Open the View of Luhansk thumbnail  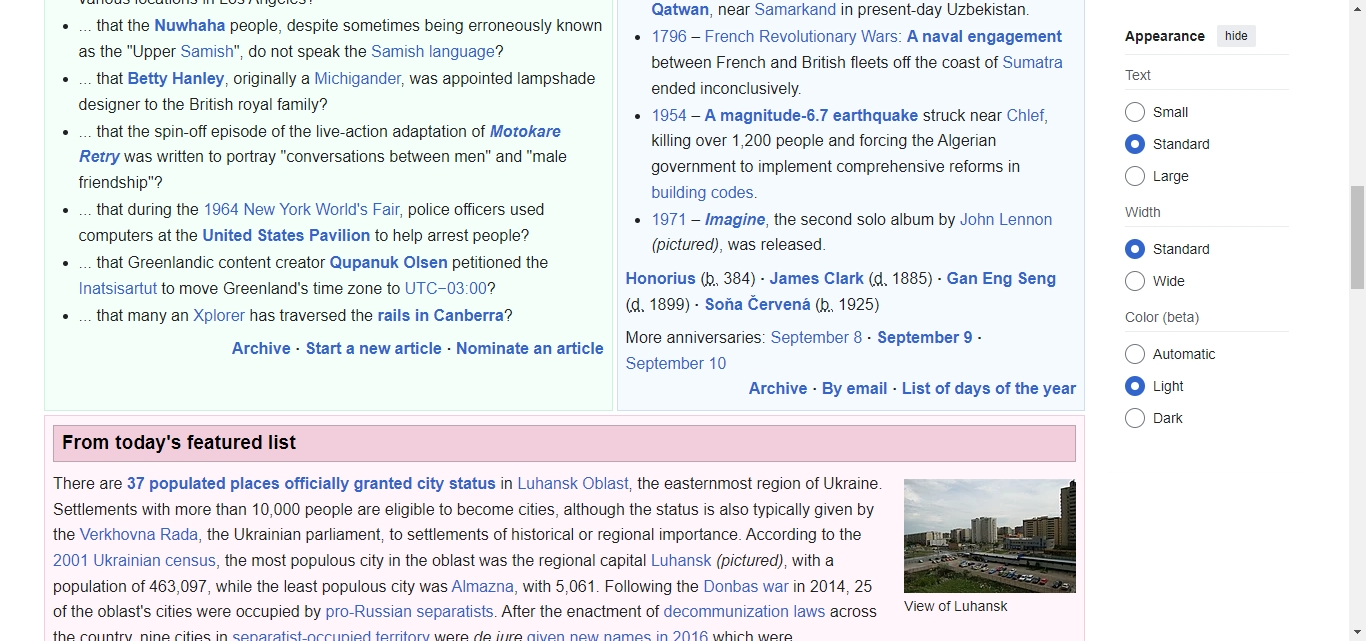(990, 536)
